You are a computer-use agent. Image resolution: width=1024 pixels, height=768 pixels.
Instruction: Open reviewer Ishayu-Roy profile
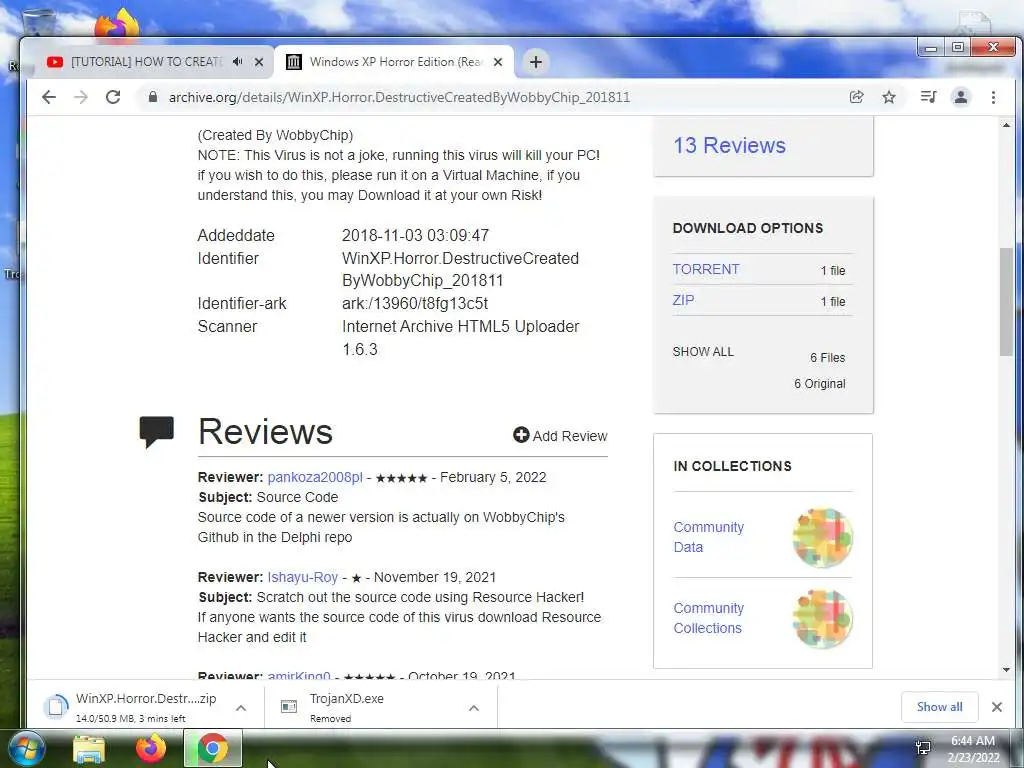pos(302,577)
